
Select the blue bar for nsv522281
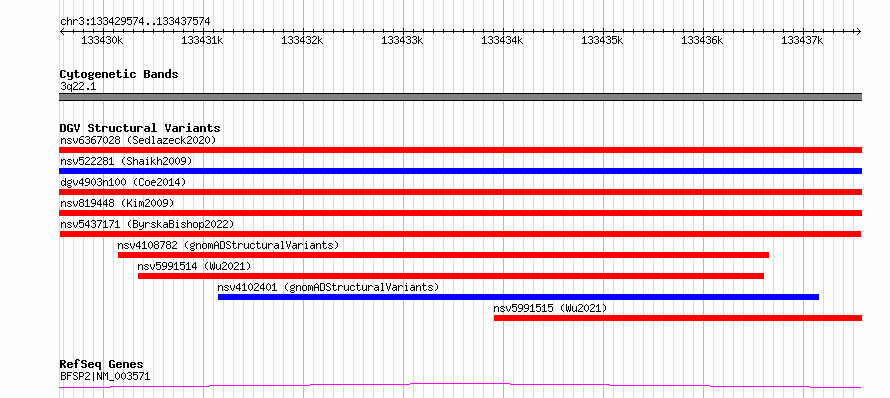[x=460, y=171]
